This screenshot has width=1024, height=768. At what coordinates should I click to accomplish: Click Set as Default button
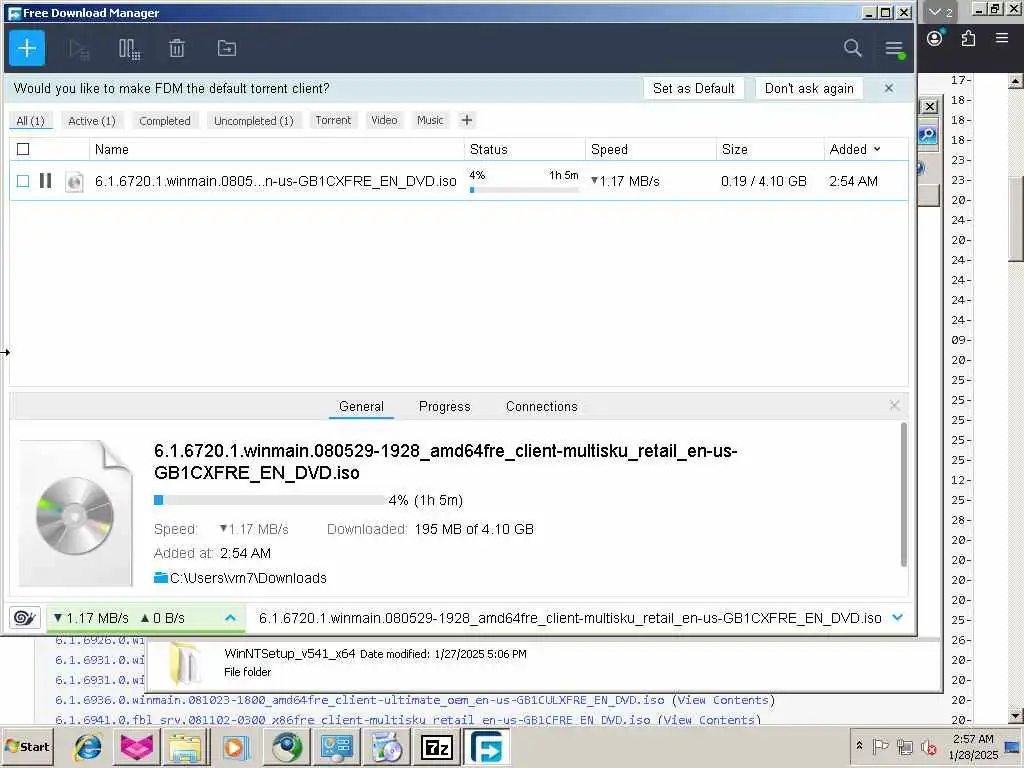[x=694, y=88]
